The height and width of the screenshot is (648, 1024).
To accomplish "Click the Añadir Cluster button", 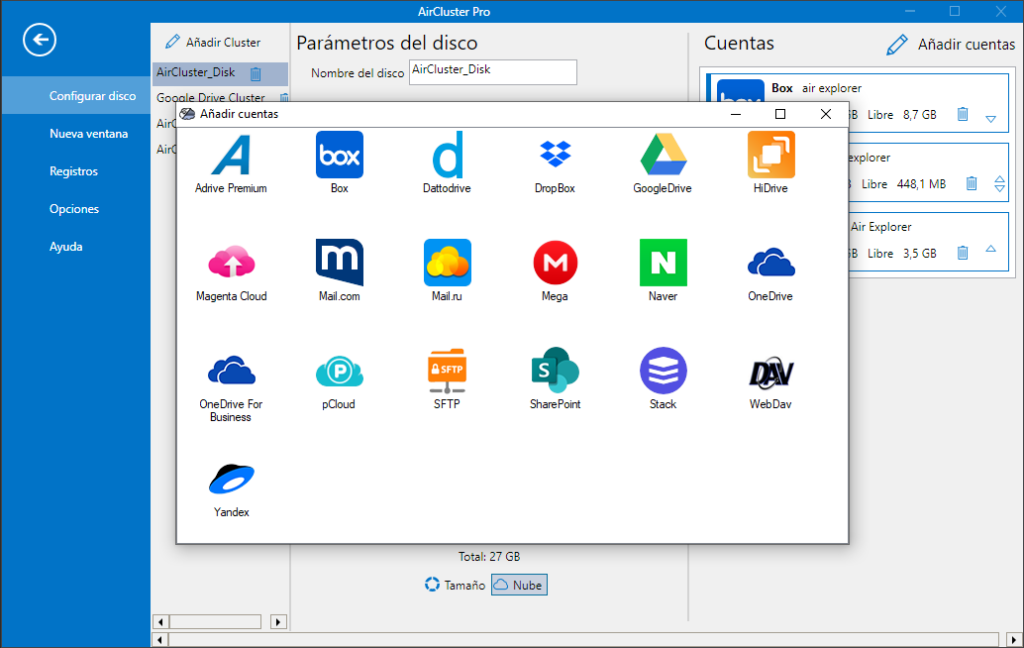I will pyautogui.click(x=213, y=42).
